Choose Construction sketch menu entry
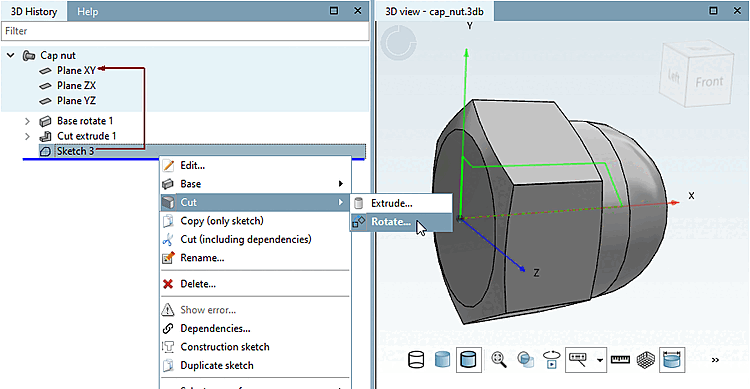Image resolution: width=750 pixels, height=389 pixels. coord(255,347)
